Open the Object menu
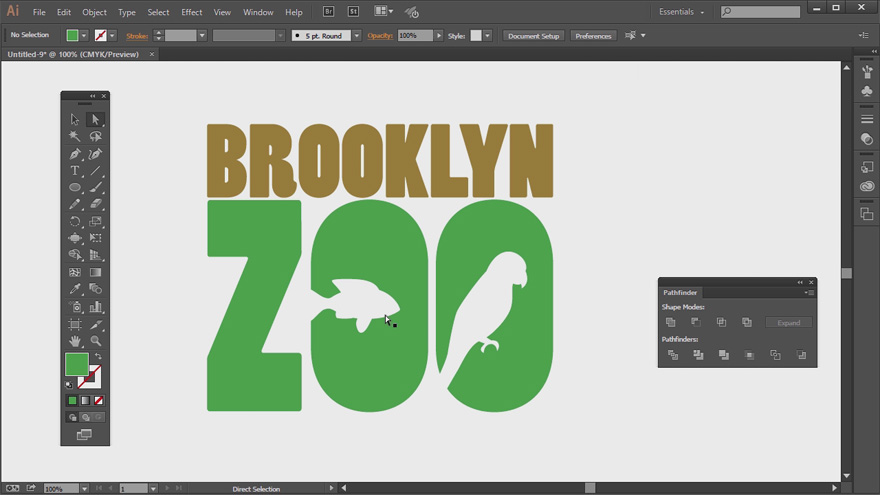 [x=94, y=12]
